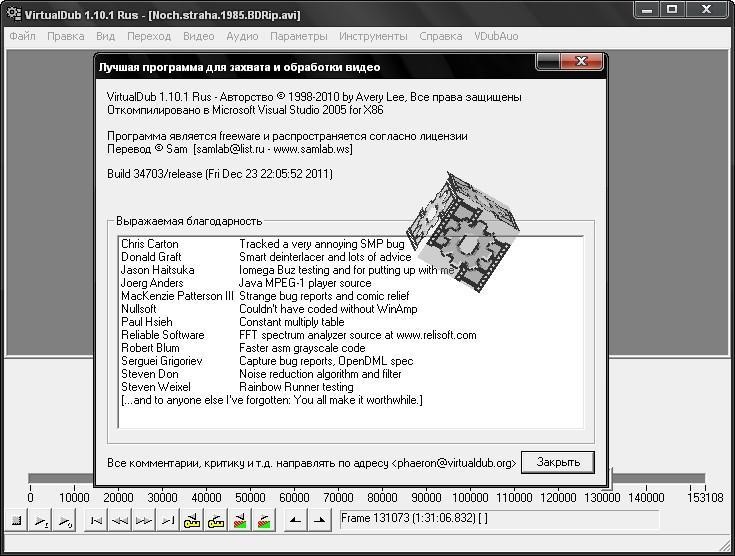Step forward one frame
The height and width of the screenshot is (556, 735).
(x=144, y=520)
